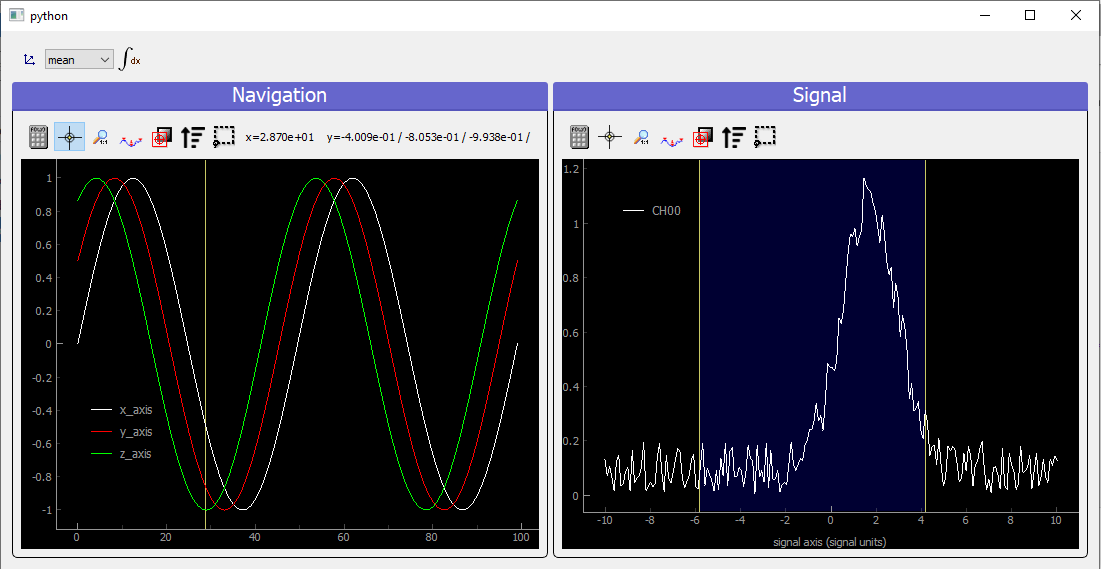This screenshot has height=569, width=1101.
Task: Minimize the python window
Action: coord(985,15)
